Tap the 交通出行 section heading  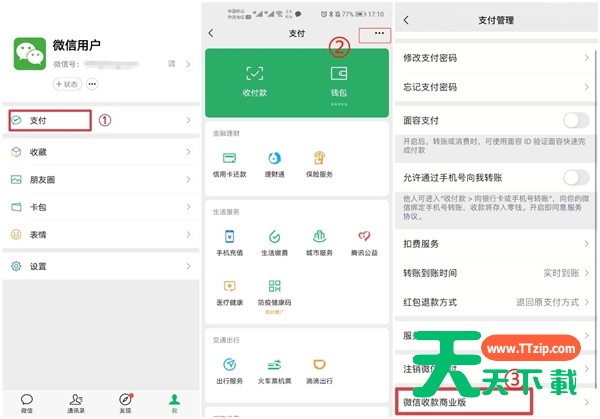(x=226, y=340)
